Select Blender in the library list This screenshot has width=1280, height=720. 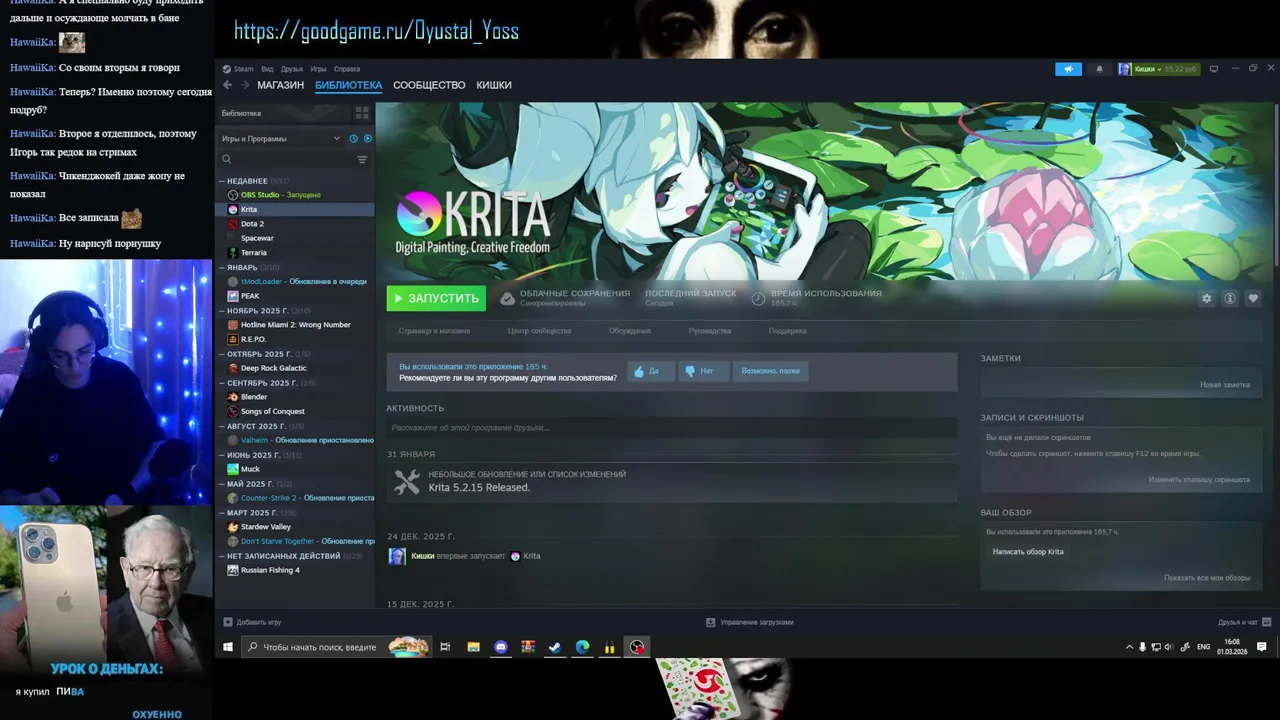[x=295, y=397]
